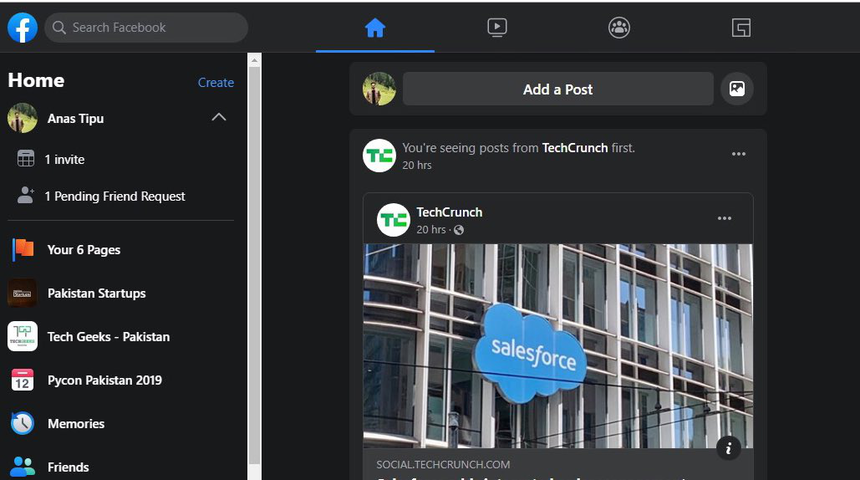Open the Gaming tab icon

coord(741,27)
